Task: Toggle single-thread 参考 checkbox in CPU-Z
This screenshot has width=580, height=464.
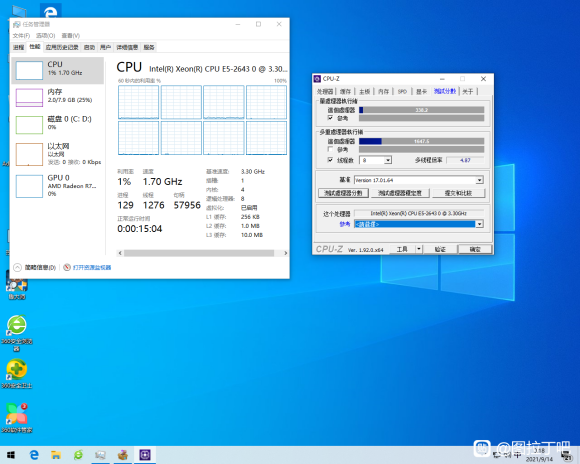Action: (330, 118)
